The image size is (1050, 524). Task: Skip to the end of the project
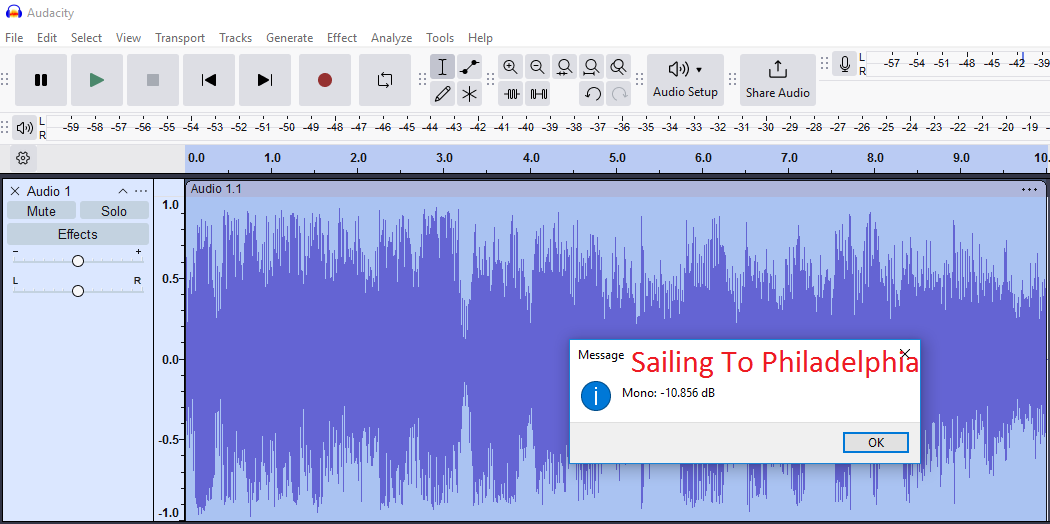pyautogui.click(x=265, y=80)
